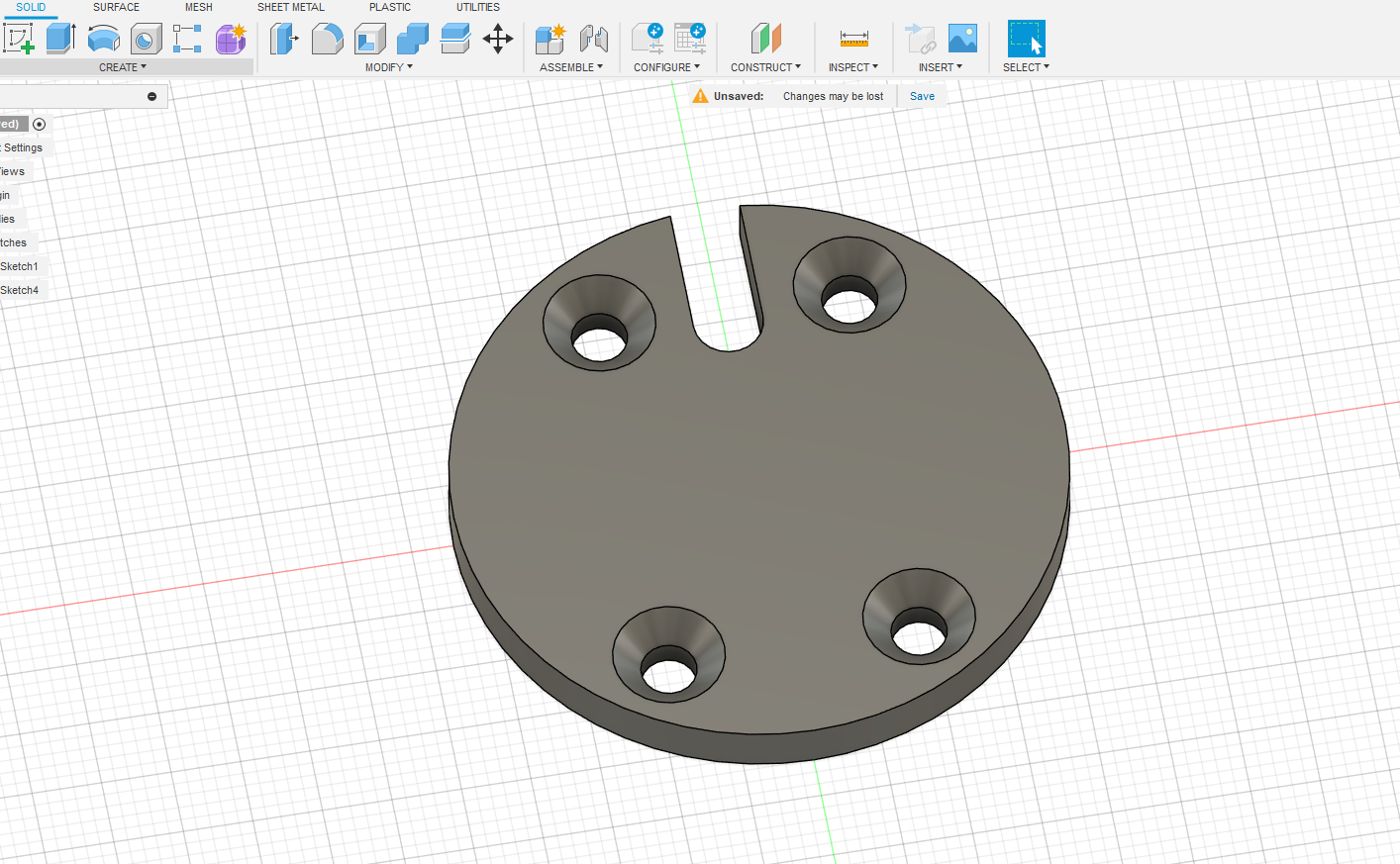Switch to the PLASTIC tab

click(390, 7)
